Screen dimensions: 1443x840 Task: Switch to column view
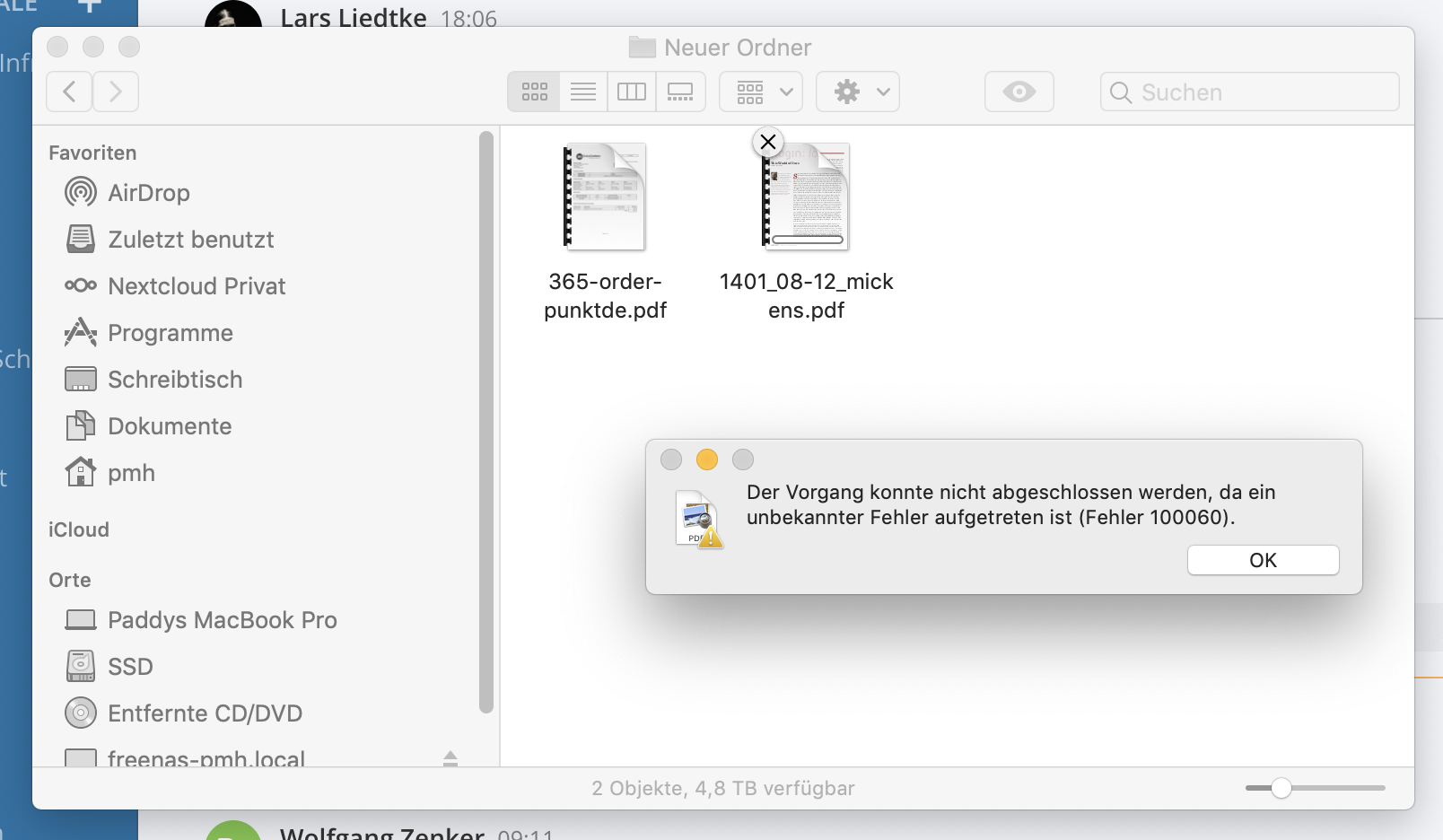pos(632,92)
